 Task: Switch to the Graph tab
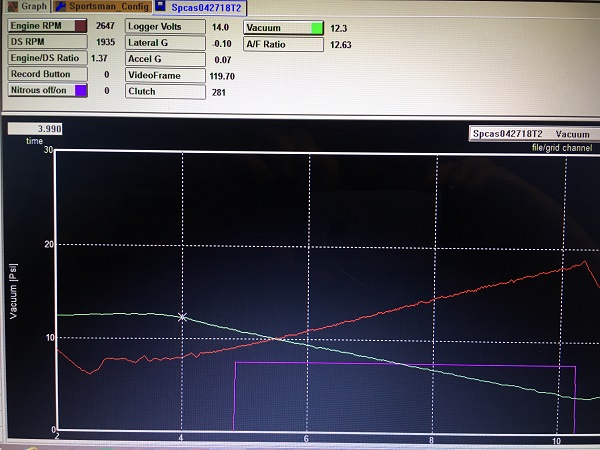(x=28, y=6)
